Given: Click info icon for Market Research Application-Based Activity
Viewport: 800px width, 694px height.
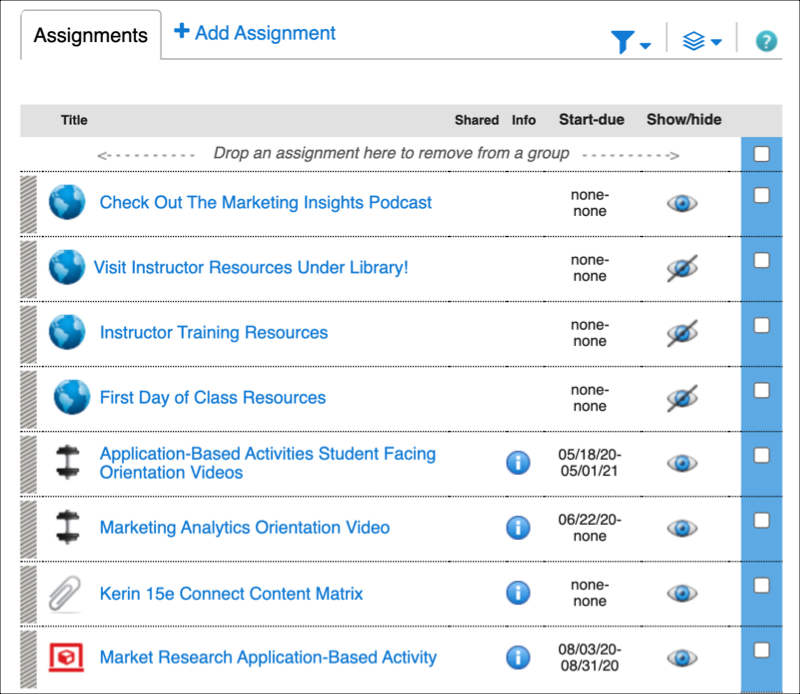Looking at the screenshot, I should pos(518,657).
